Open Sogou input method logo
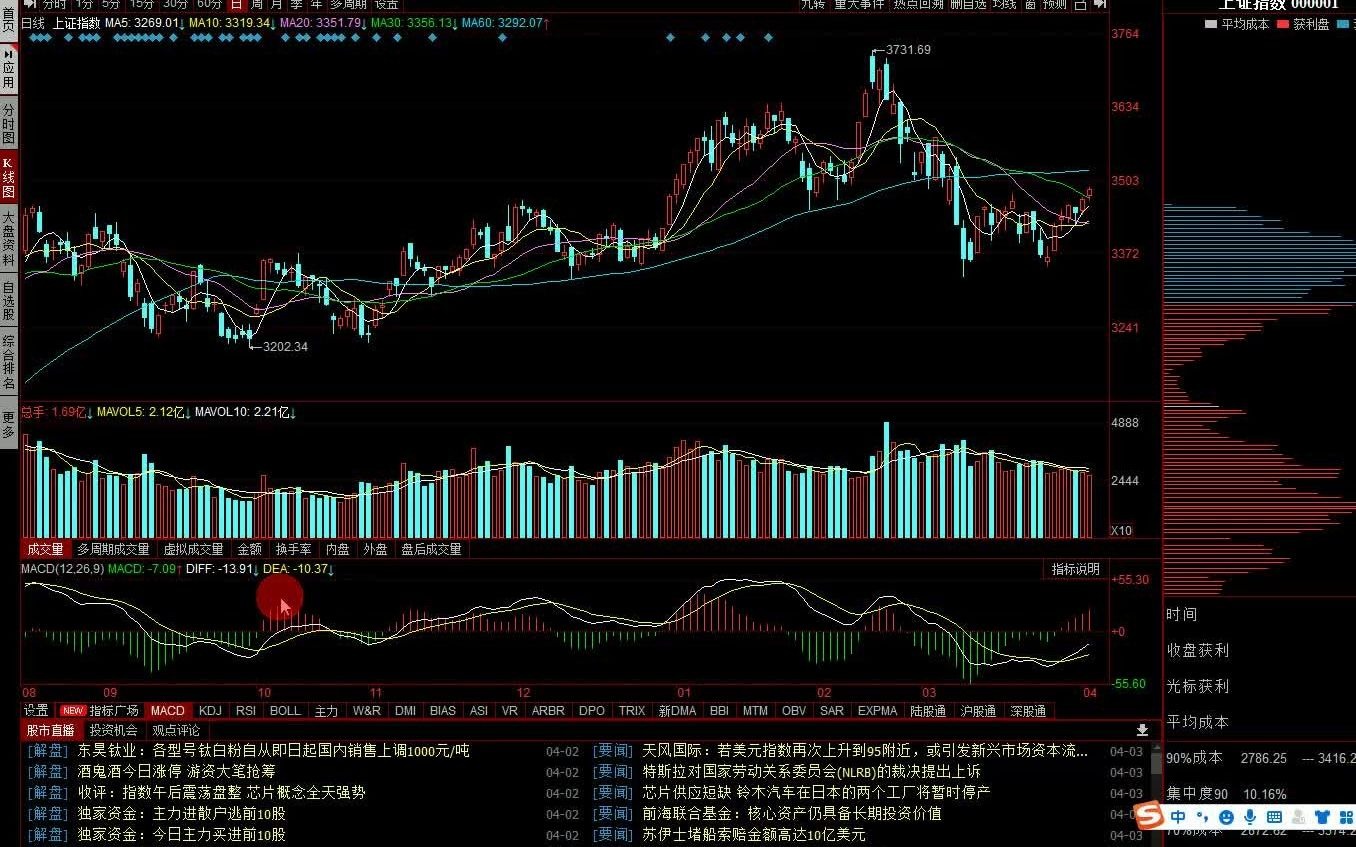 pos(1150,816)
